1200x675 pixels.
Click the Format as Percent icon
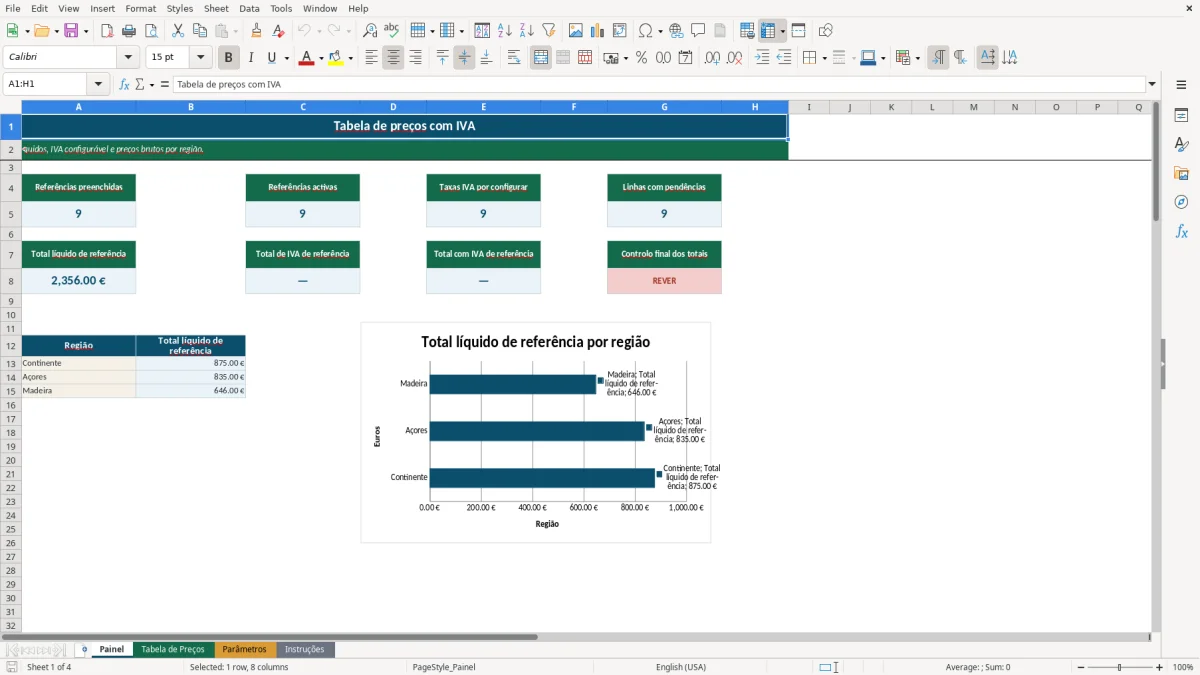tap(642, 58)
